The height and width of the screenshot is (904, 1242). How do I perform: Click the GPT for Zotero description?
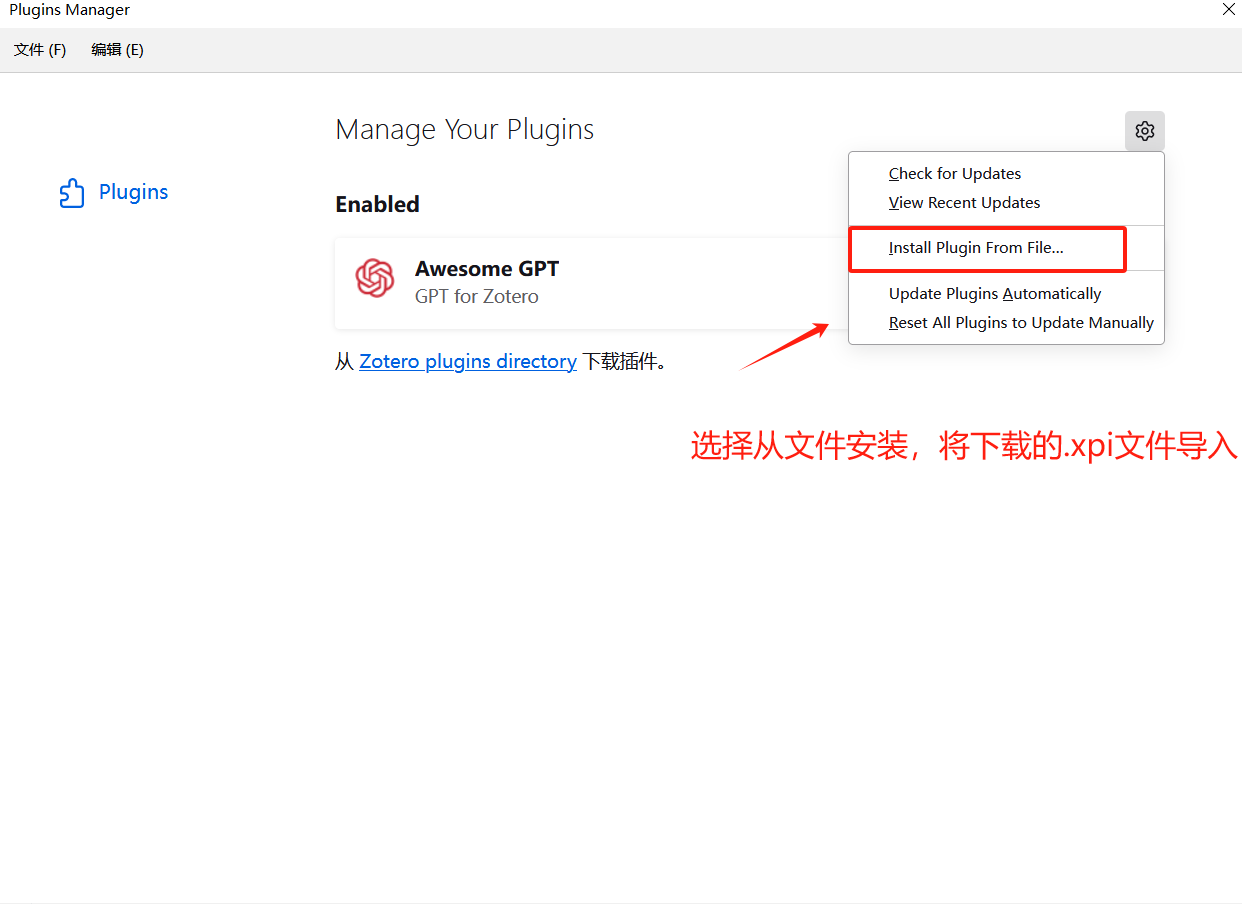477,297
